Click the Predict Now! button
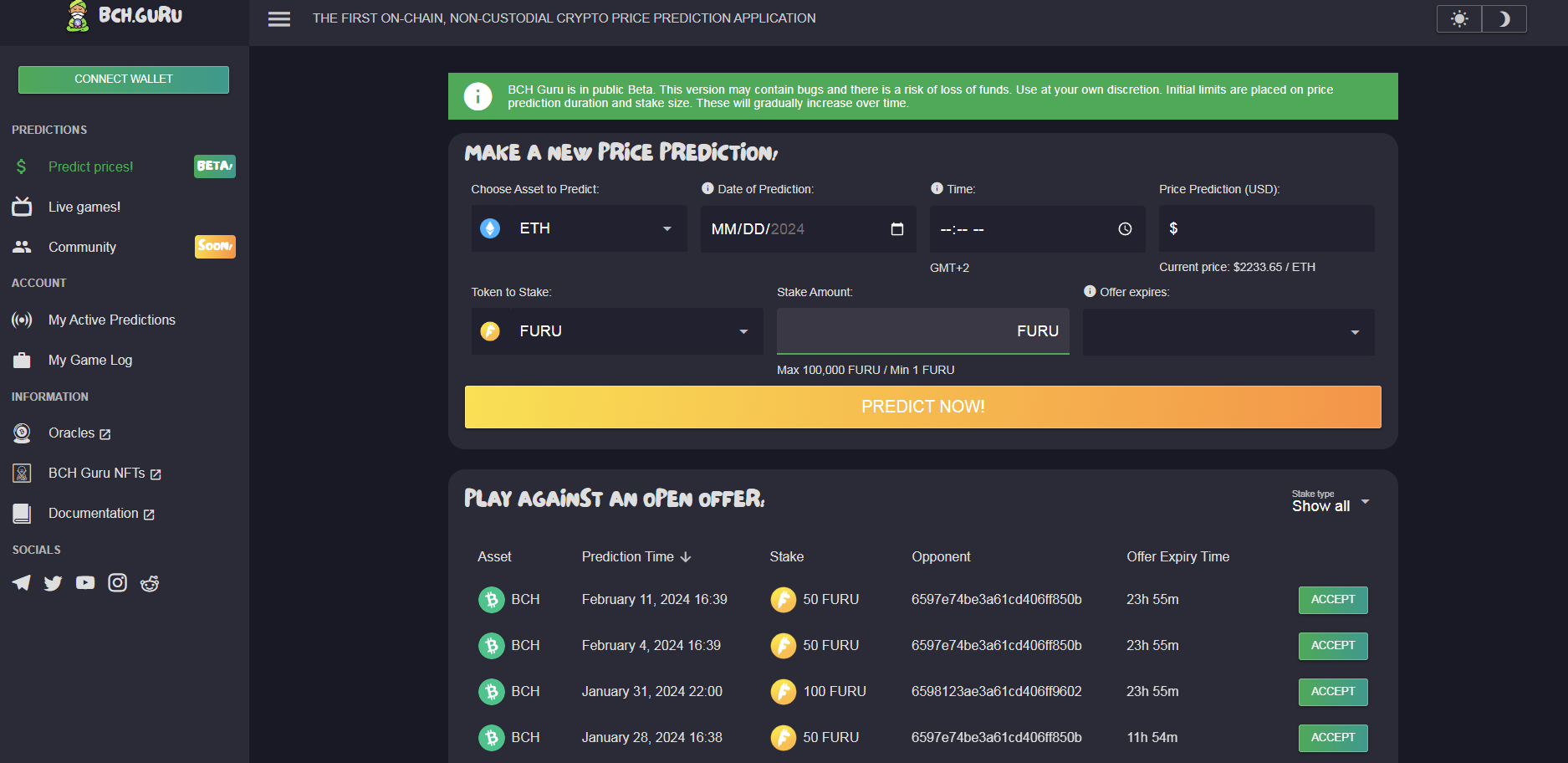Screen dimensions: 1568x763 tap(923, 407)
